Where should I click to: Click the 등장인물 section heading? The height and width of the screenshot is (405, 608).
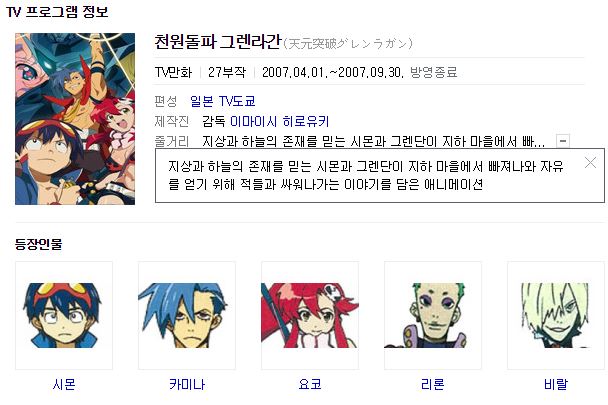[x=38, y=244]
